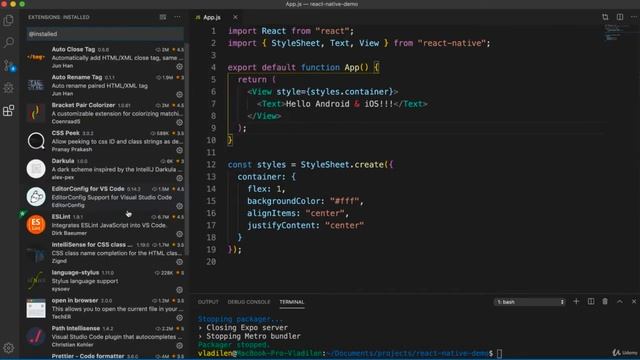Focus the @installed extensions search field
The width and height of the screenshot is (640, 360).
pos(105,34)
